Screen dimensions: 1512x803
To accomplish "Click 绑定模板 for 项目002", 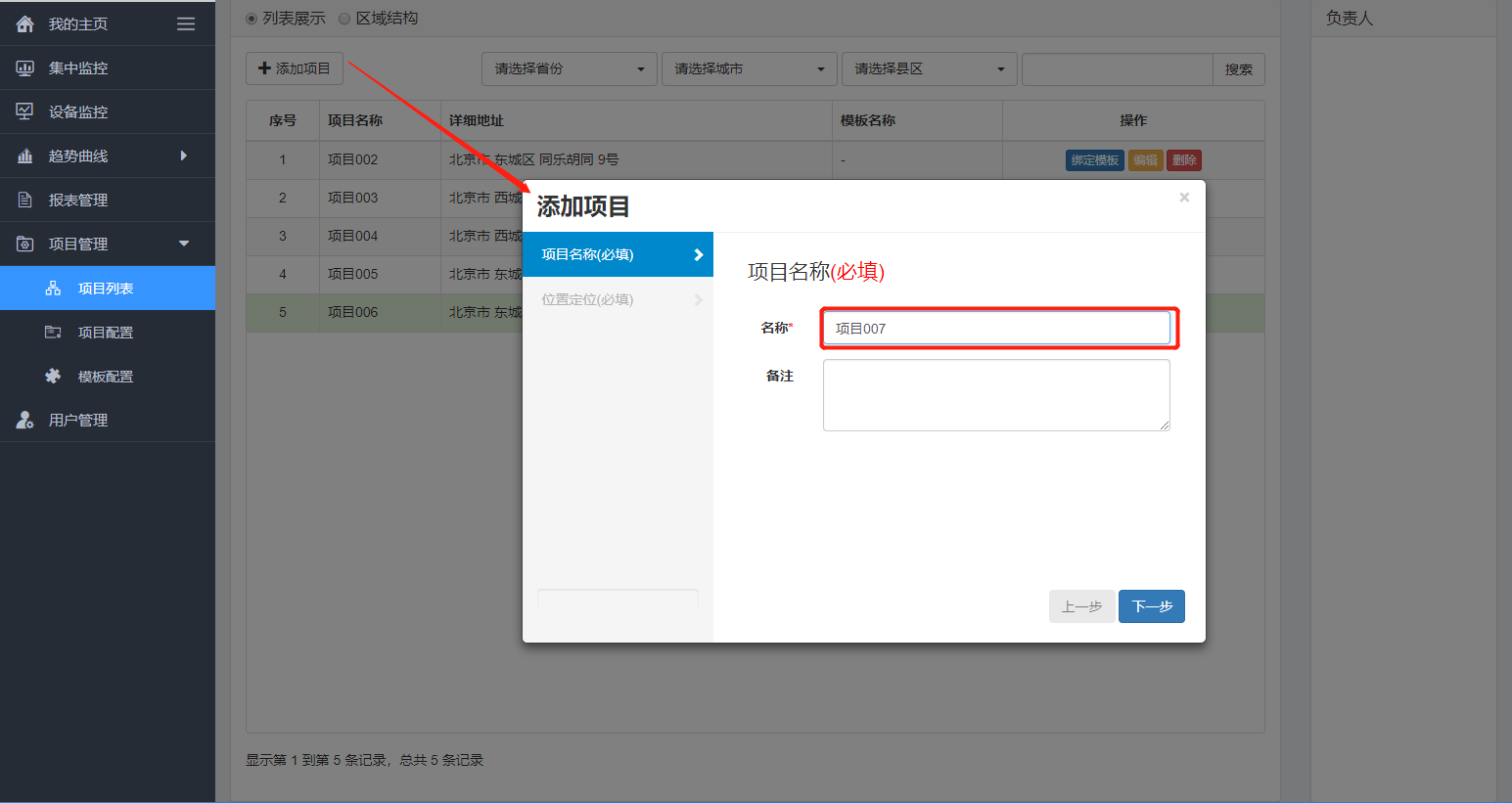I will click(1094, 160).
